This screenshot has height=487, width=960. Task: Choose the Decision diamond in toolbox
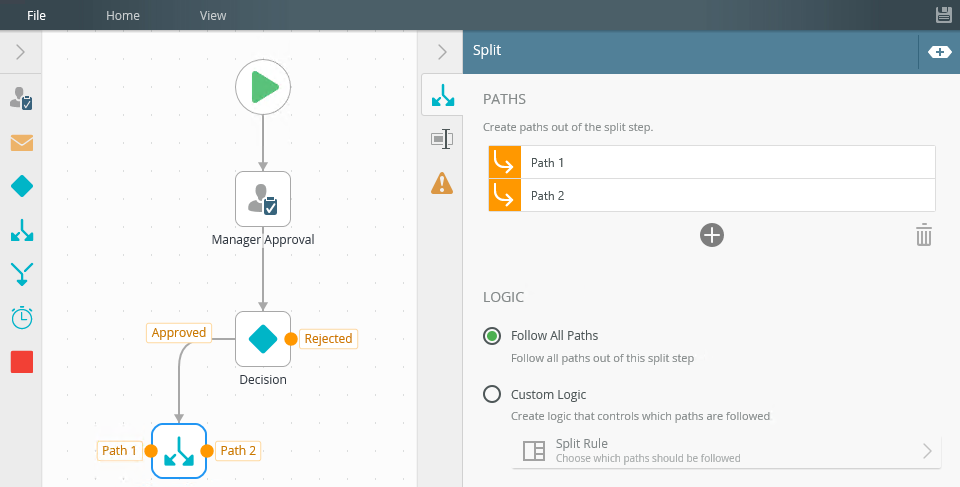point(21,186)
